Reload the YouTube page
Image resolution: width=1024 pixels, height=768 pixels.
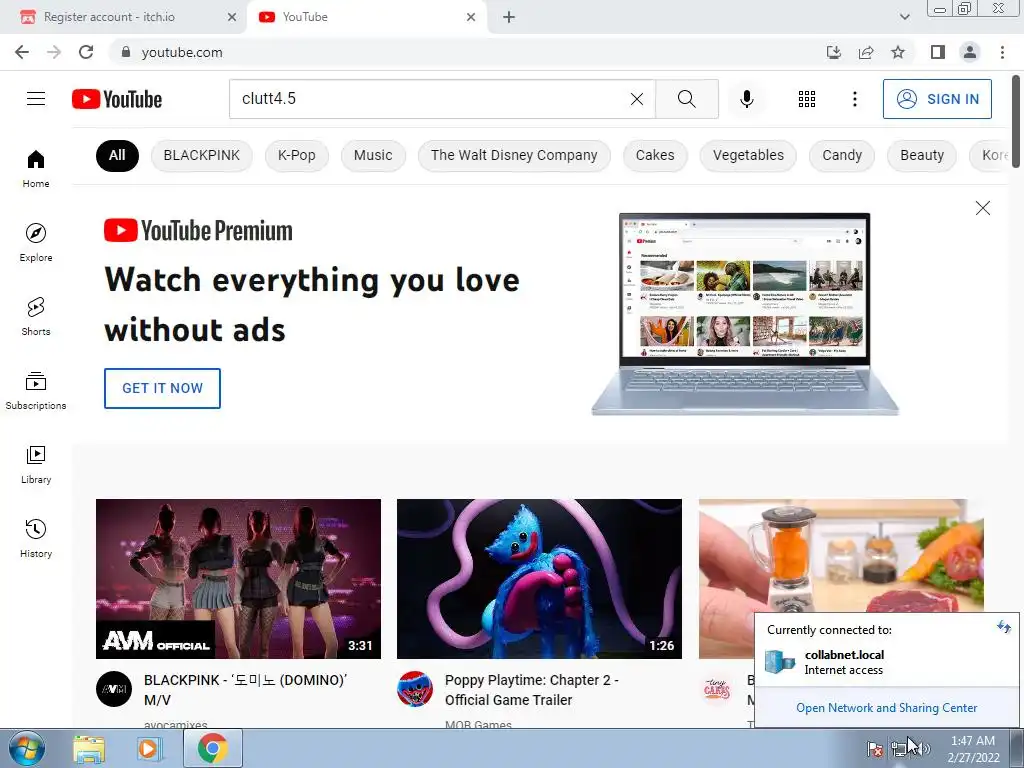click(86, 52)
